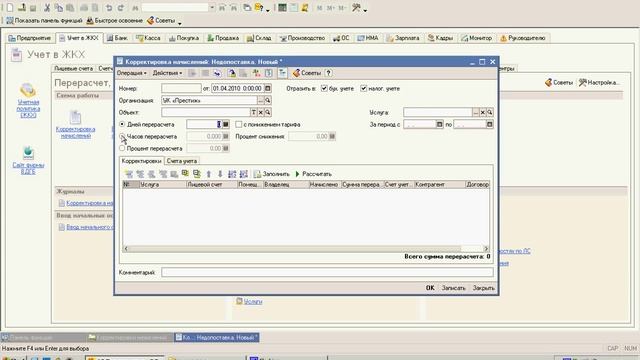Screen dimensions: 640x360
Task: Switch to Недопоставка Новый window on taskbar panel
Action: tap(217, 338)
